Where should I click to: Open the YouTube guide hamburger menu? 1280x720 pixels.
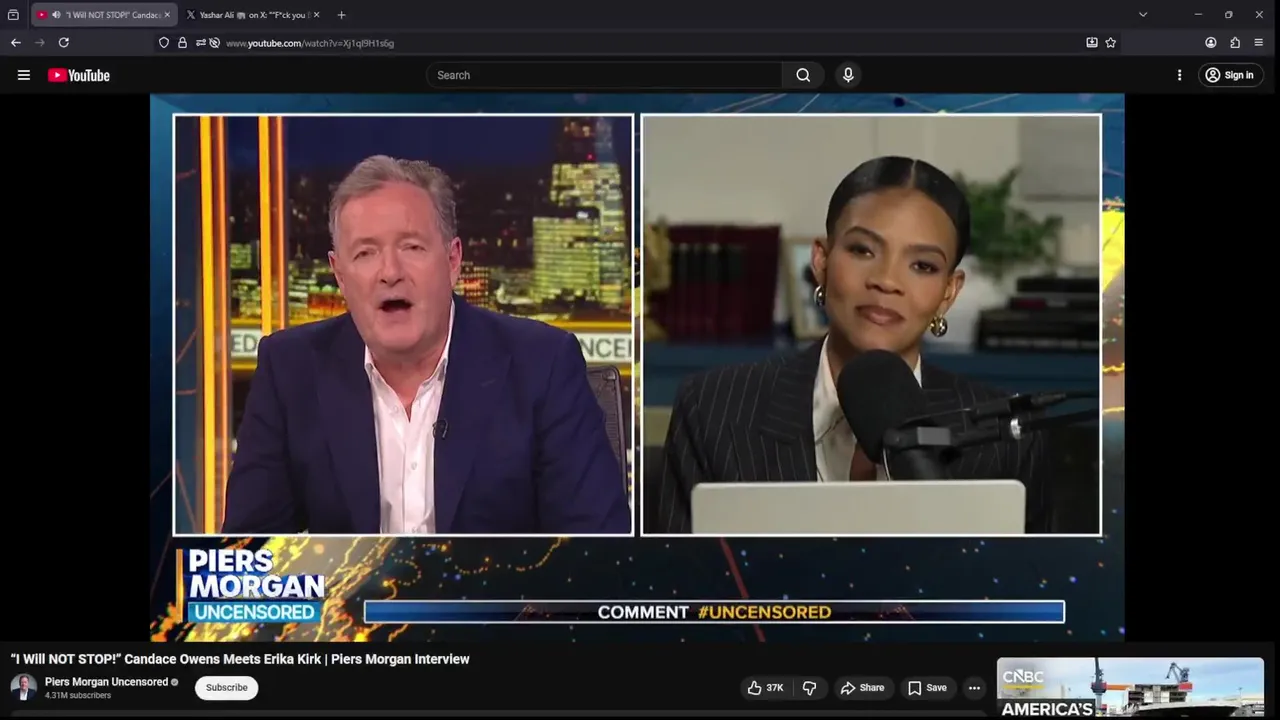point(24,75)
